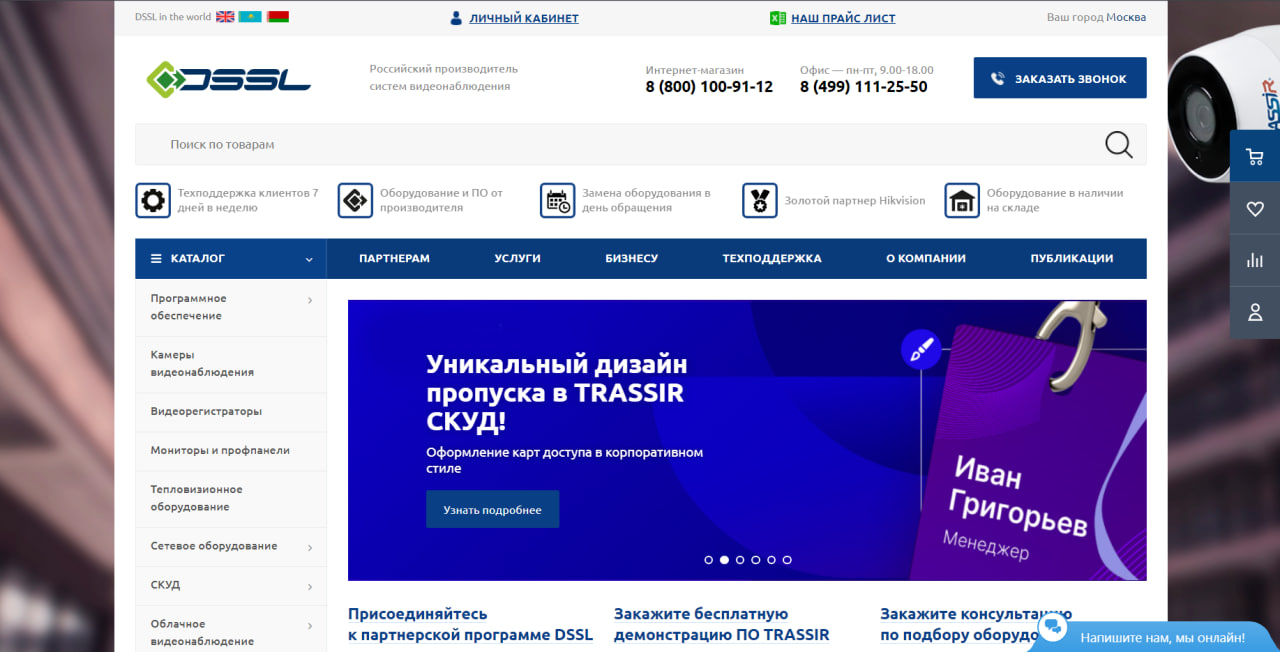
Task: Select the UK flag icon
Action: pos(225,17)
